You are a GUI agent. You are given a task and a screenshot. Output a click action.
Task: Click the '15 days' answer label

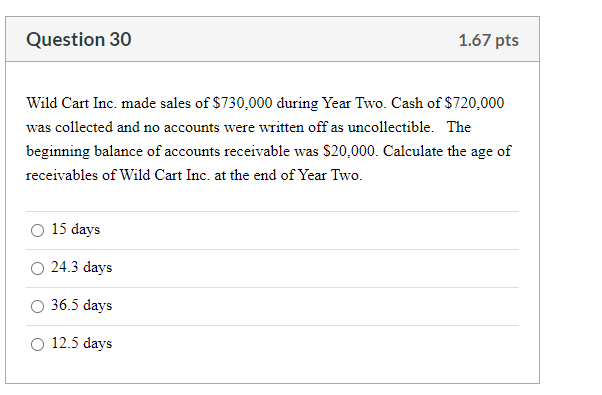click(x=76, y=229)
